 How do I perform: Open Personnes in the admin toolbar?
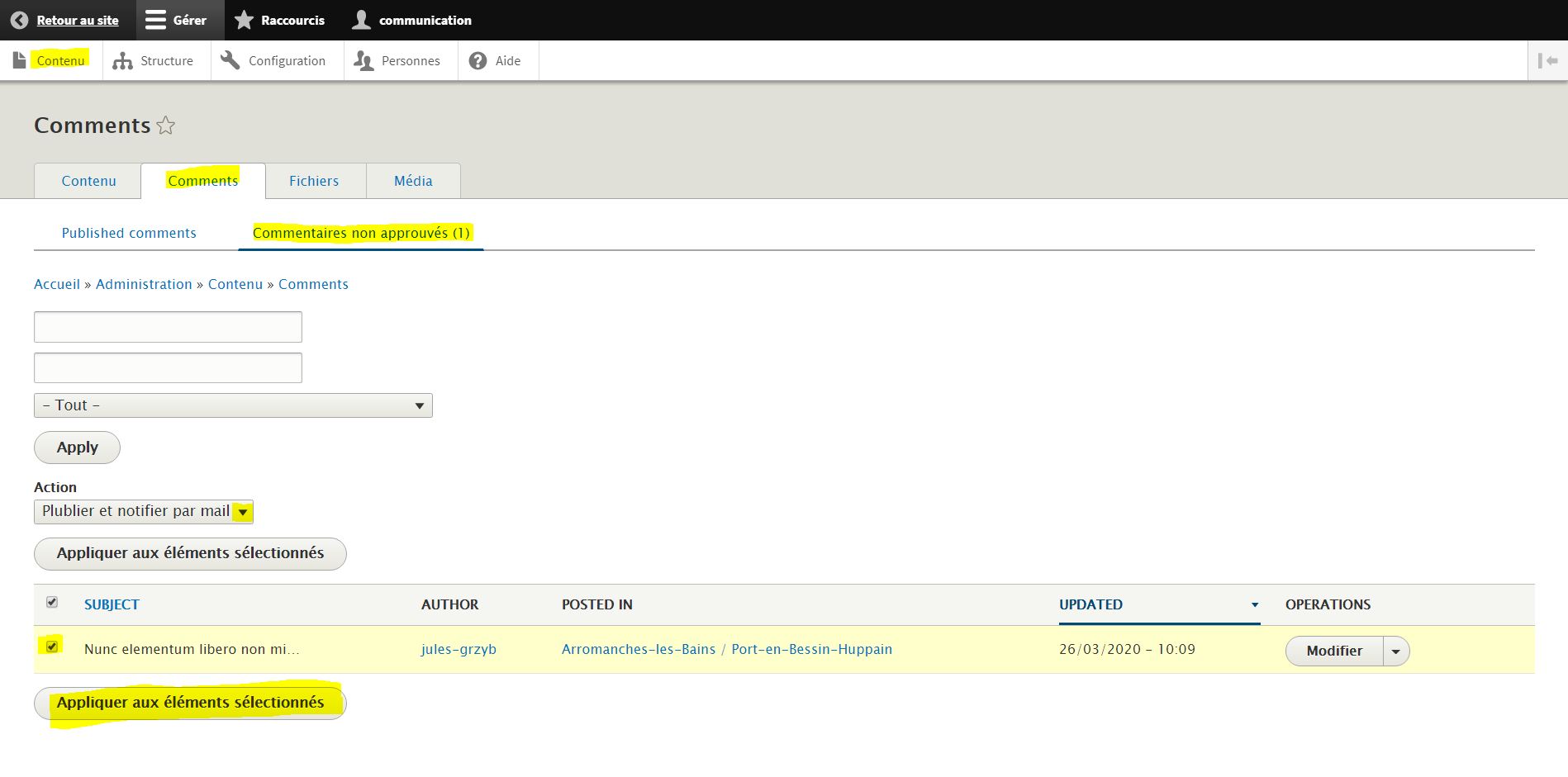(x=398, y=60)
